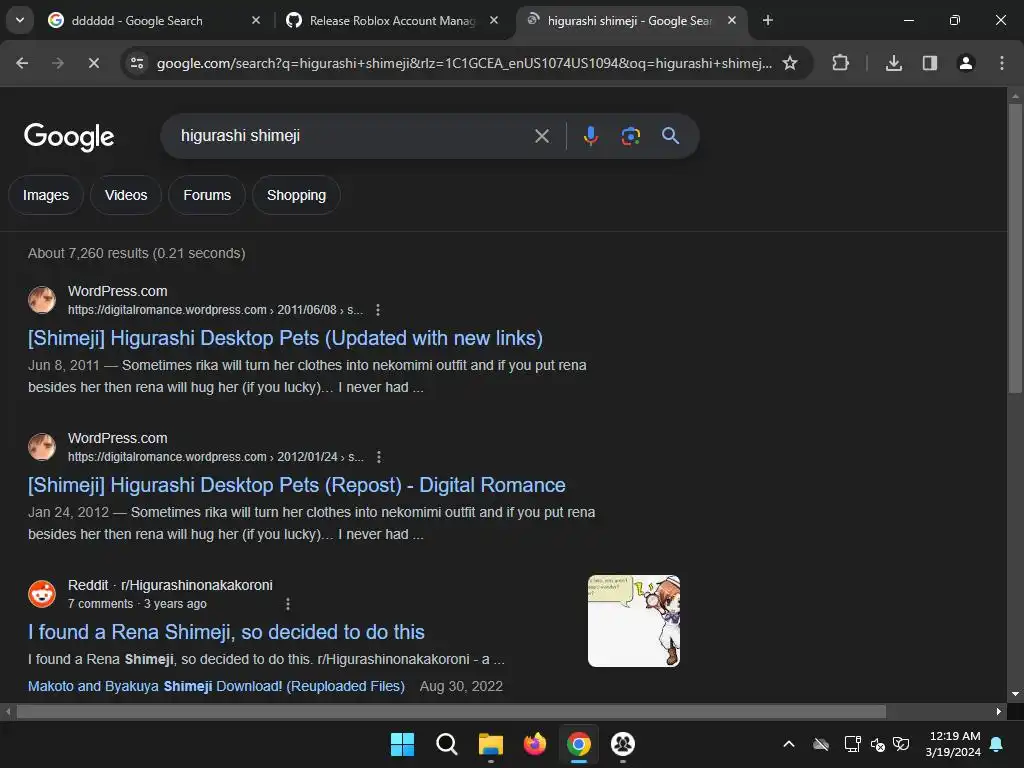The width and height of the screenshot is (1024, 768).
Task: Launch Firefox from the taskbar
Action: (x=535, y=744)
